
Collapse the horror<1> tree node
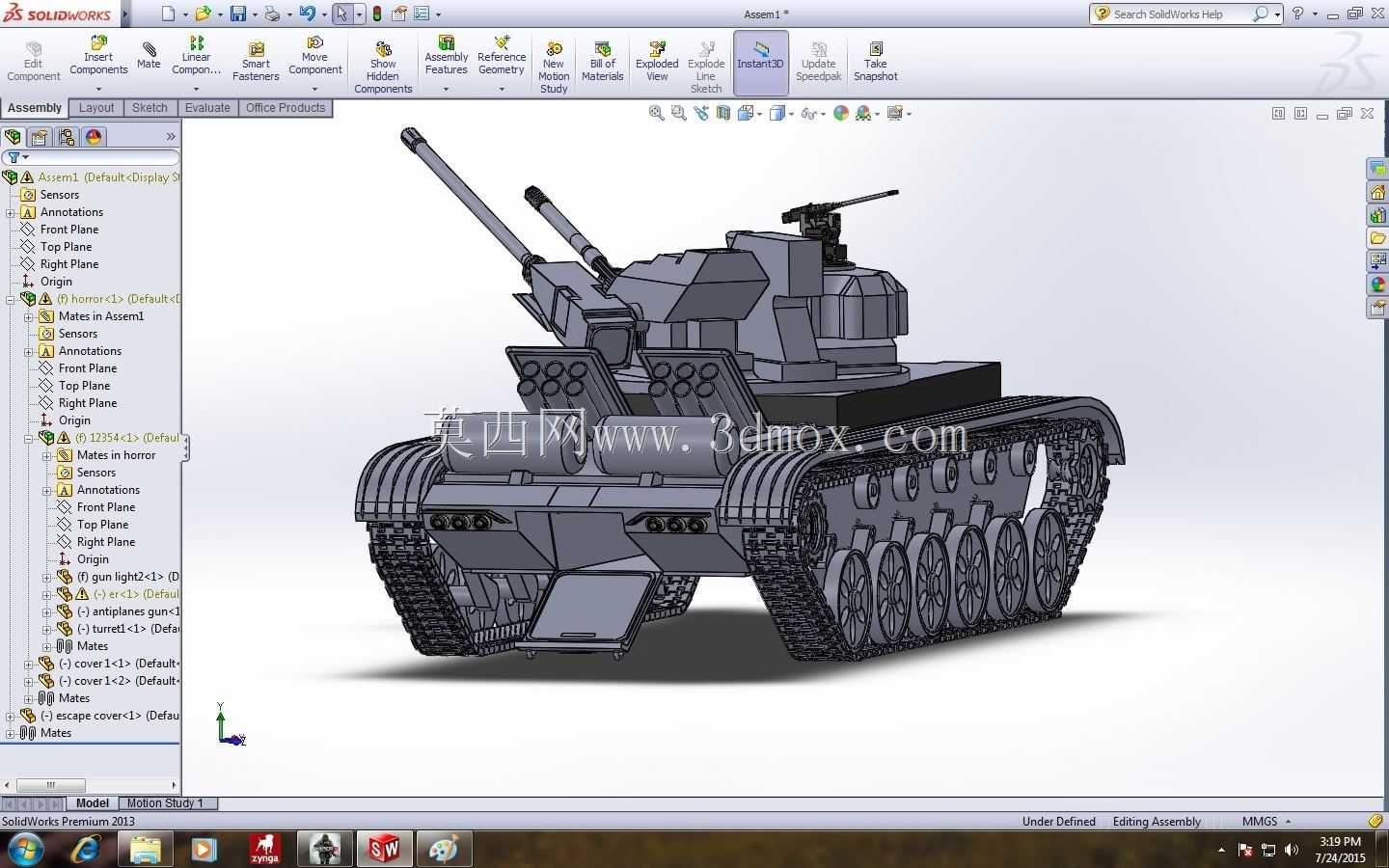(11, 299)
